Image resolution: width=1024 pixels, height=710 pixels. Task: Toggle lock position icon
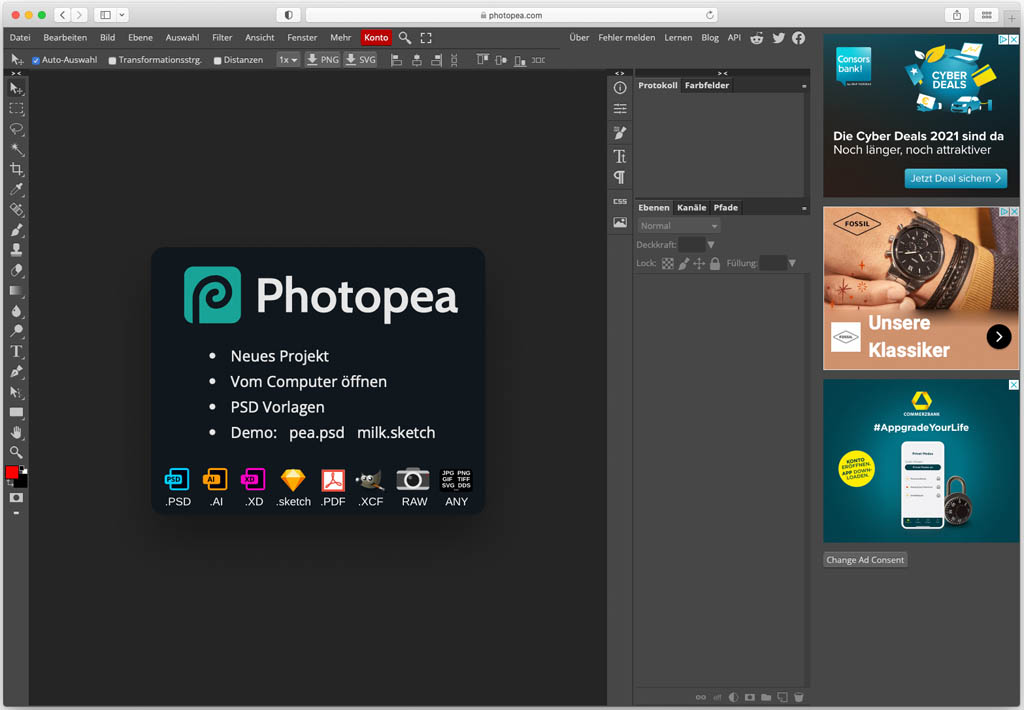click(x=699, y=263)
